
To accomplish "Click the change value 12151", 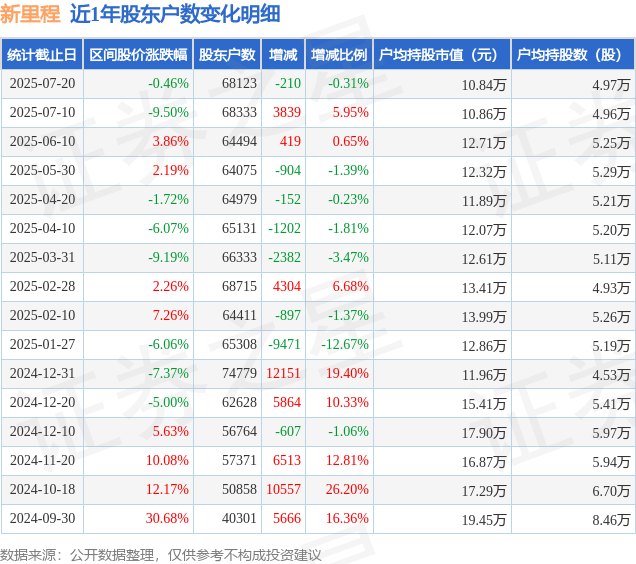I will click(x=284, y=373).
